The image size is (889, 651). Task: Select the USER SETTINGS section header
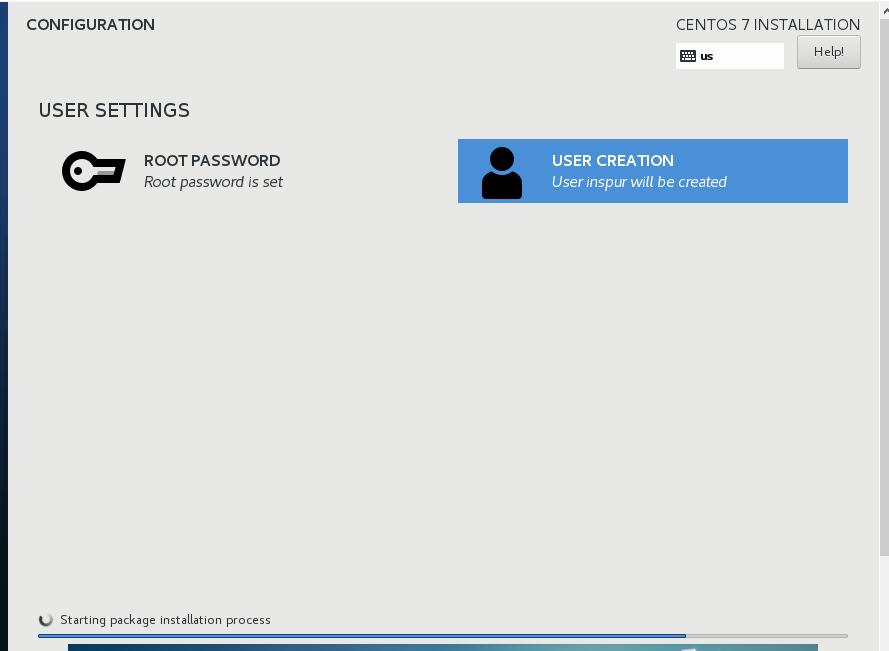click(x=113, y=110)
